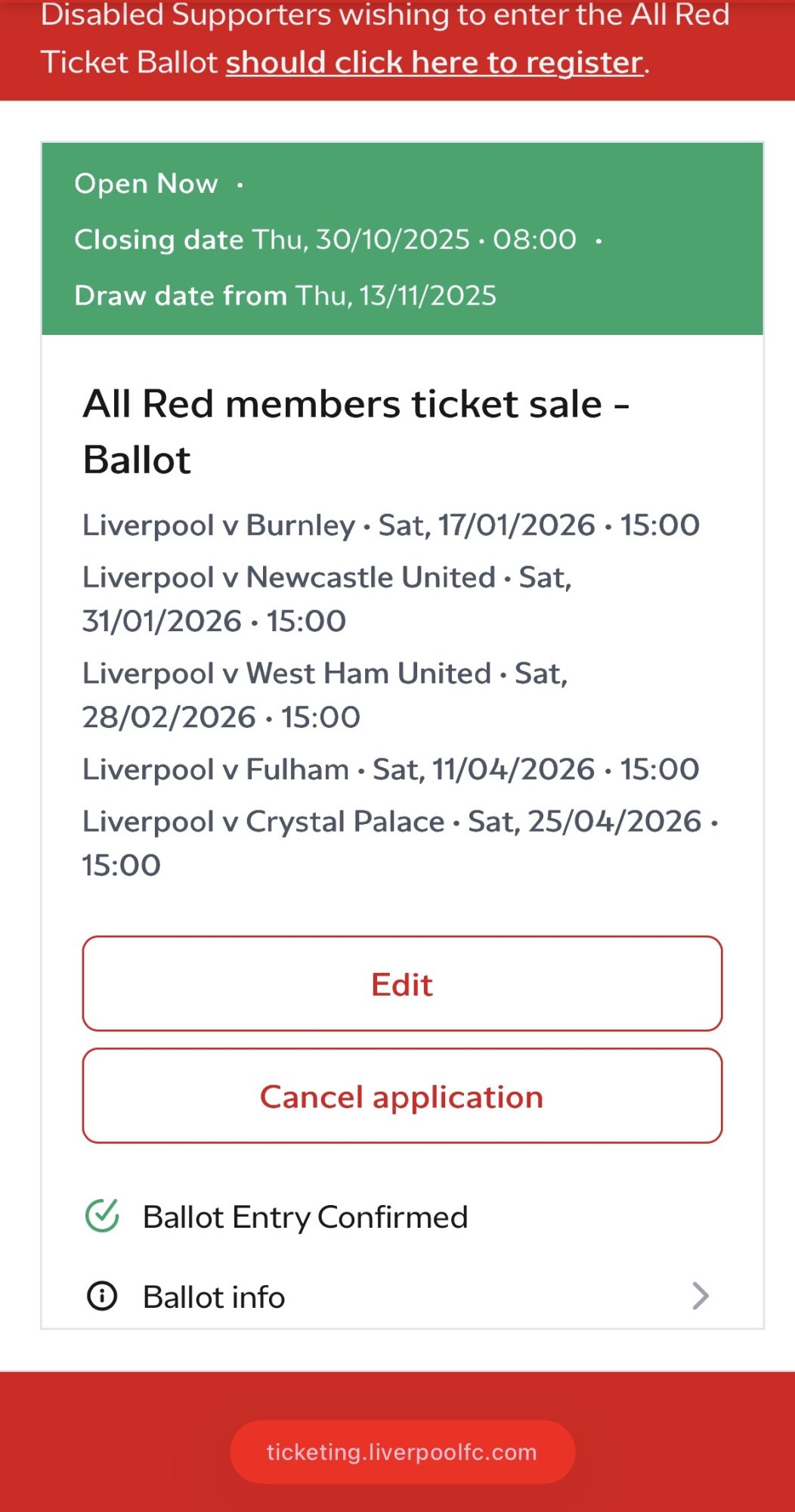The height and width of the screenshot is (1512, 795).
Task: Tap the ticketing.liverpoolfc.com address pill
Action: (402, 1452)
